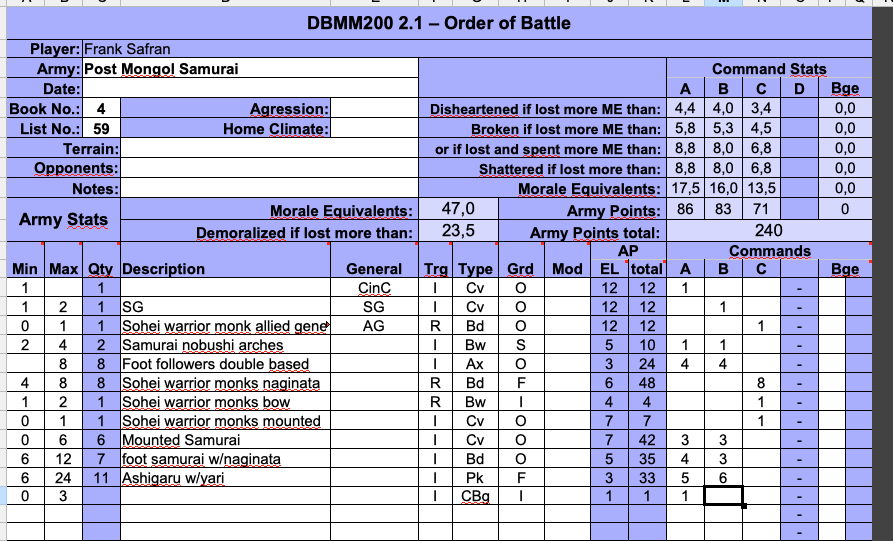Select the Army Points total 240 cell
The image size is (893, 541).
click(768, 231)
